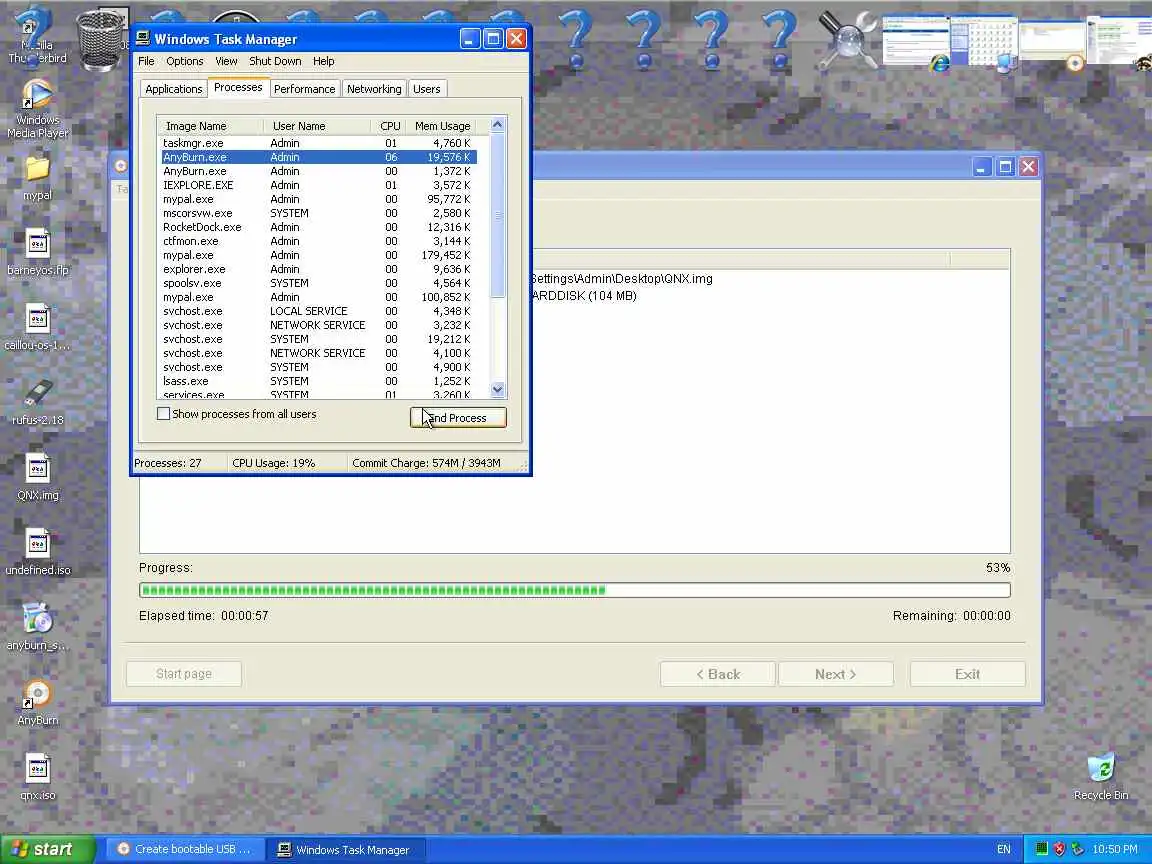Click the Back button in AnyBurn

pyautogui.click(x=718, y=674)
